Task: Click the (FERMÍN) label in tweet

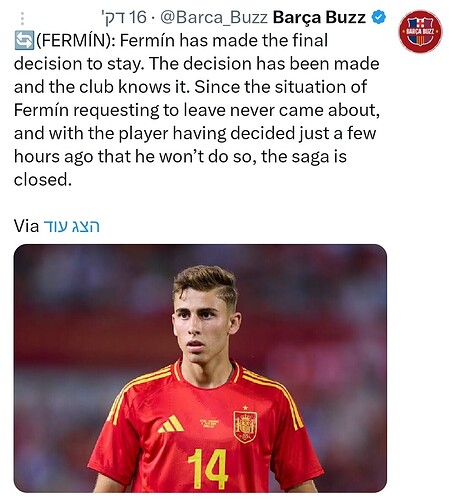Action: [x=75, y=41]
